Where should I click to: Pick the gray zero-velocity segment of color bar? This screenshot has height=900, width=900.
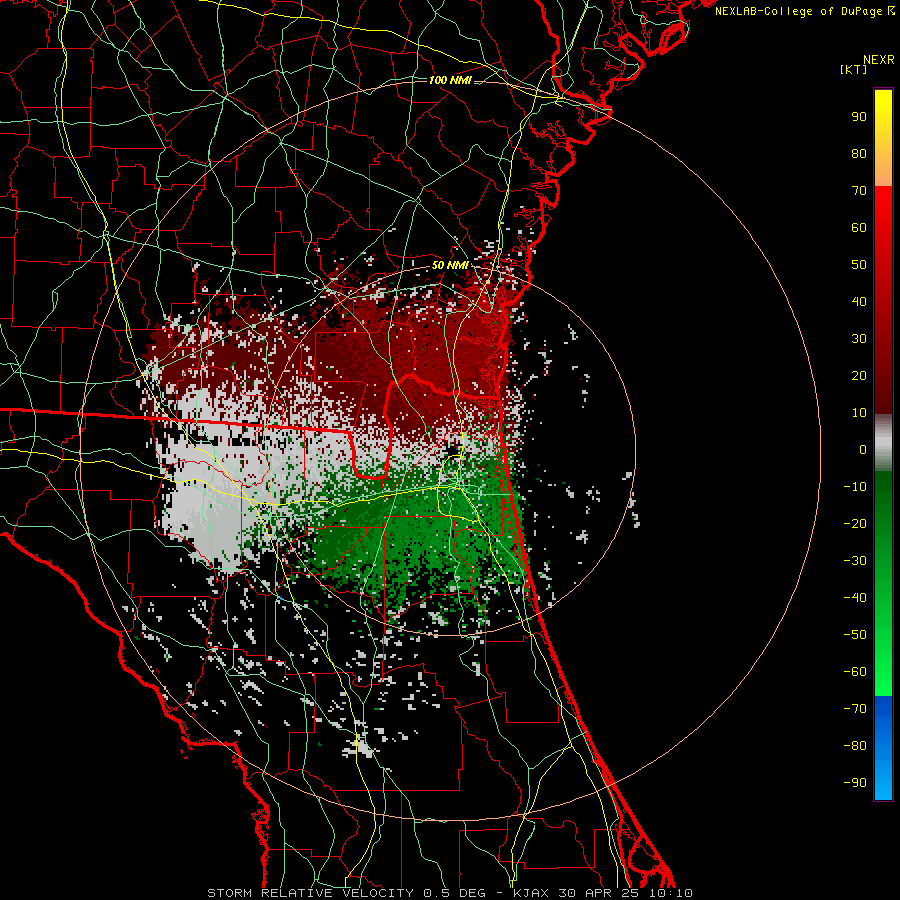pos(883,443)
